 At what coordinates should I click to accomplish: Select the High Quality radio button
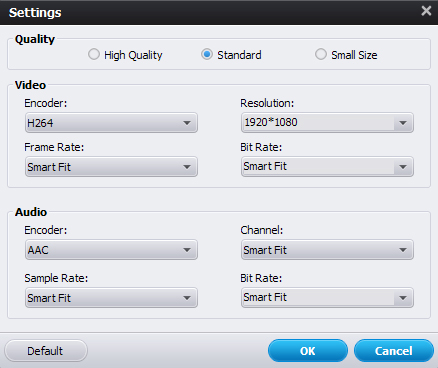[x=94, y=54]
